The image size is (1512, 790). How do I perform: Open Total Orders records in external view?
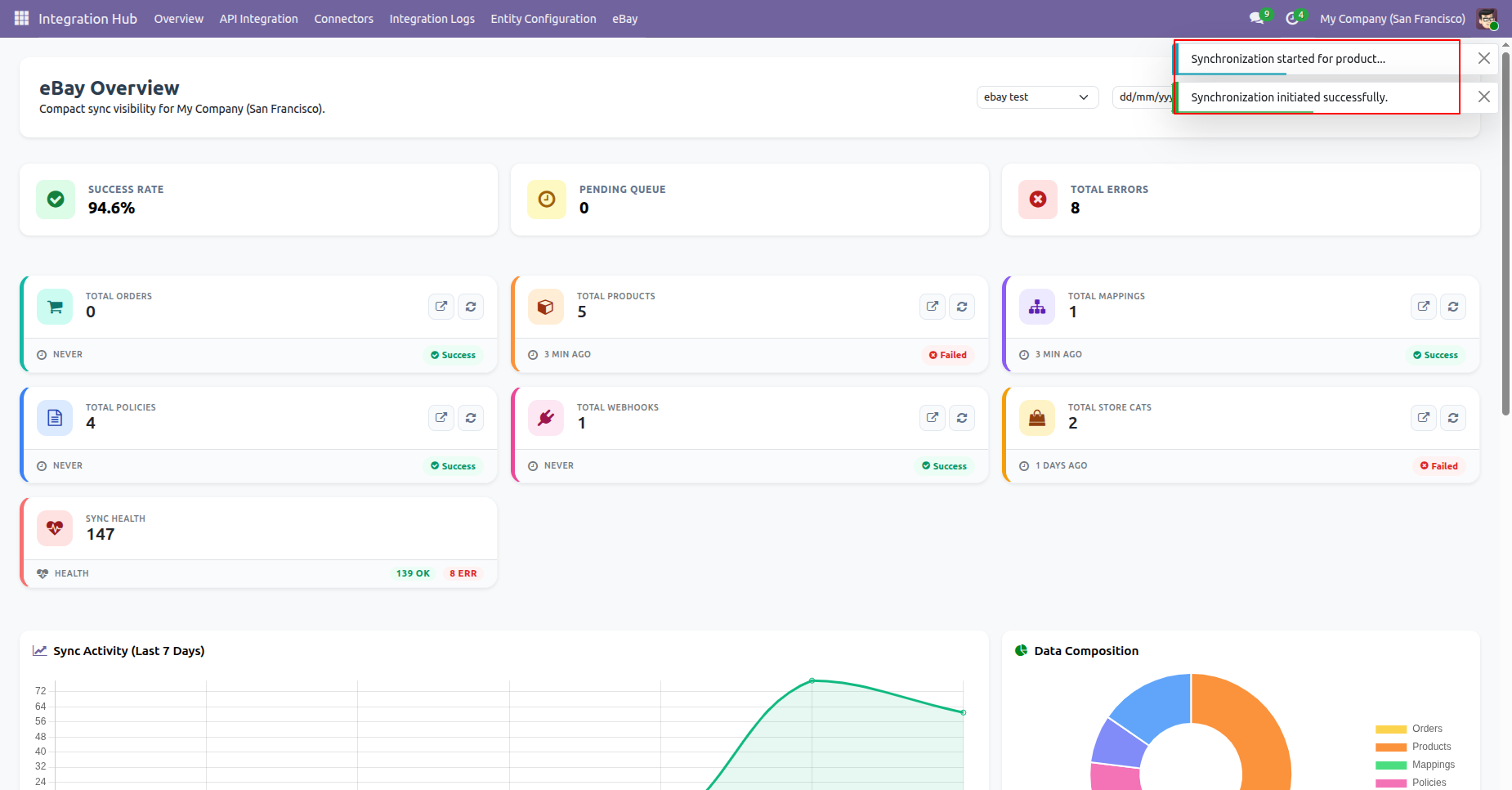(x=441, y=307)
